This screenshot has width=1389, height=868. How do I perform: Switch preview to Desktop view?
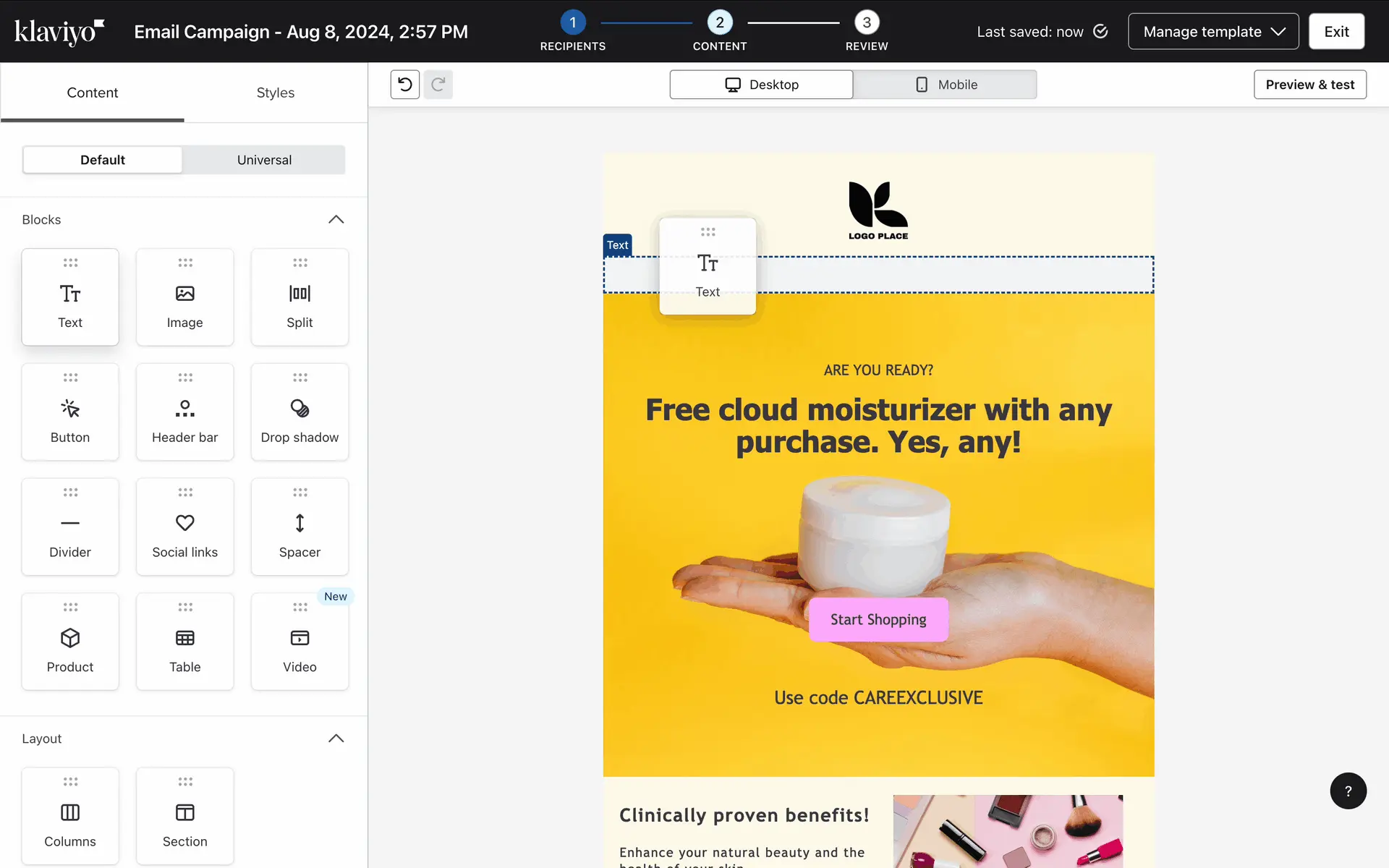click(x=761, y=85)
